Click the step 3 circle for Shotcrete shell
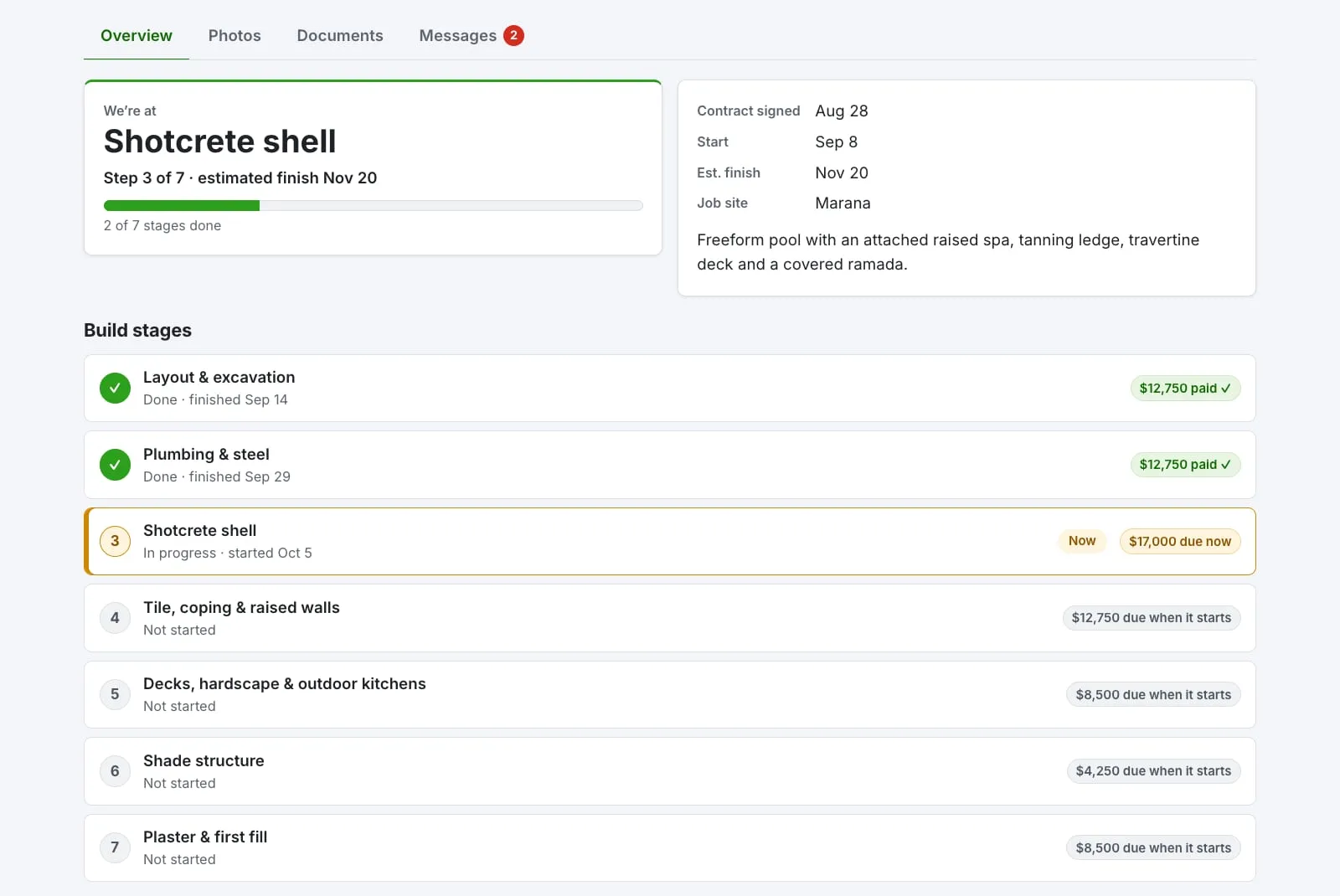1340x896 pixels. 115,541
